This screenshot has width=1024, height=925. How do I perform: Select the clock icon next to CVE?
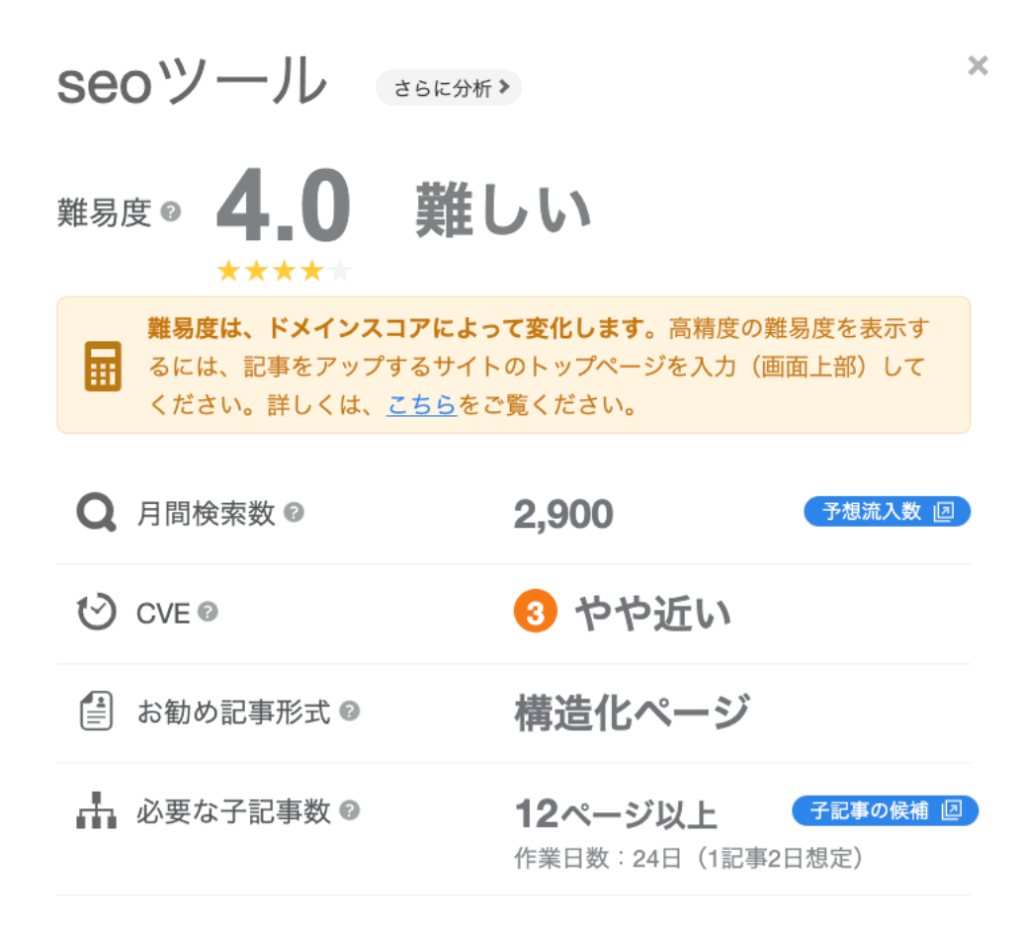96,612
